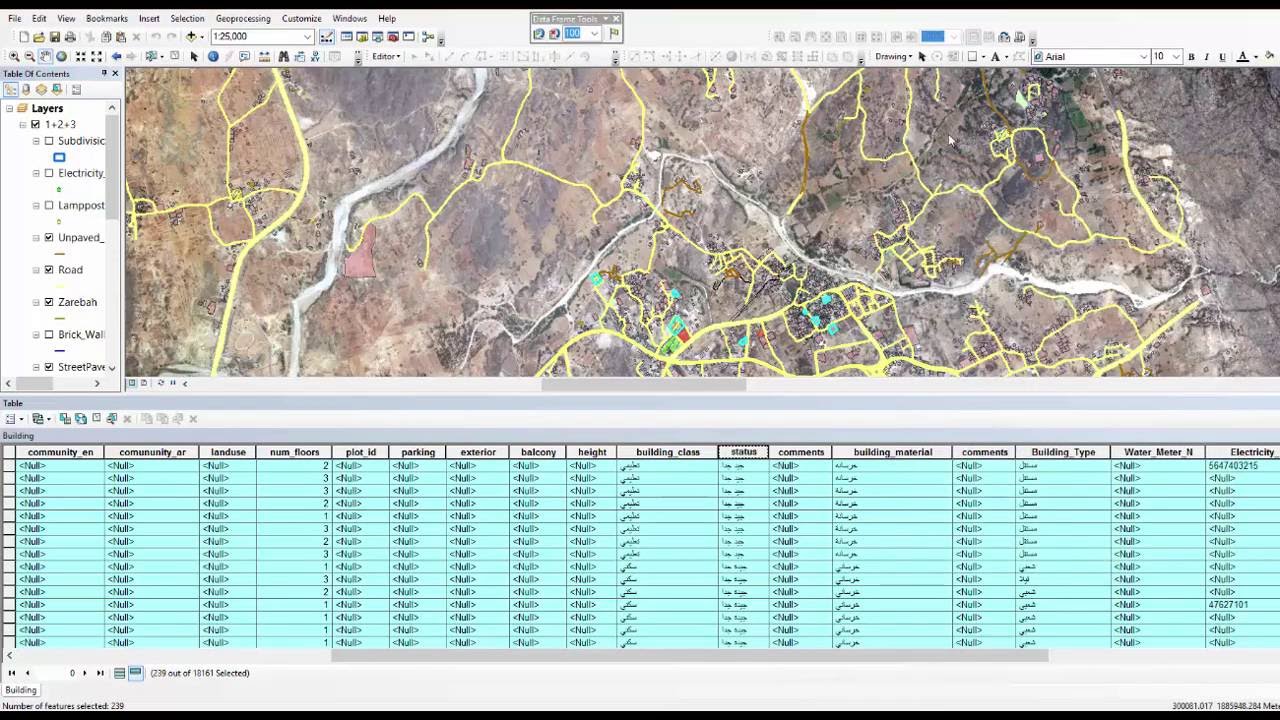Choose the Select Elements arrow tool
Screen dimensions: 1280x720
194,57
